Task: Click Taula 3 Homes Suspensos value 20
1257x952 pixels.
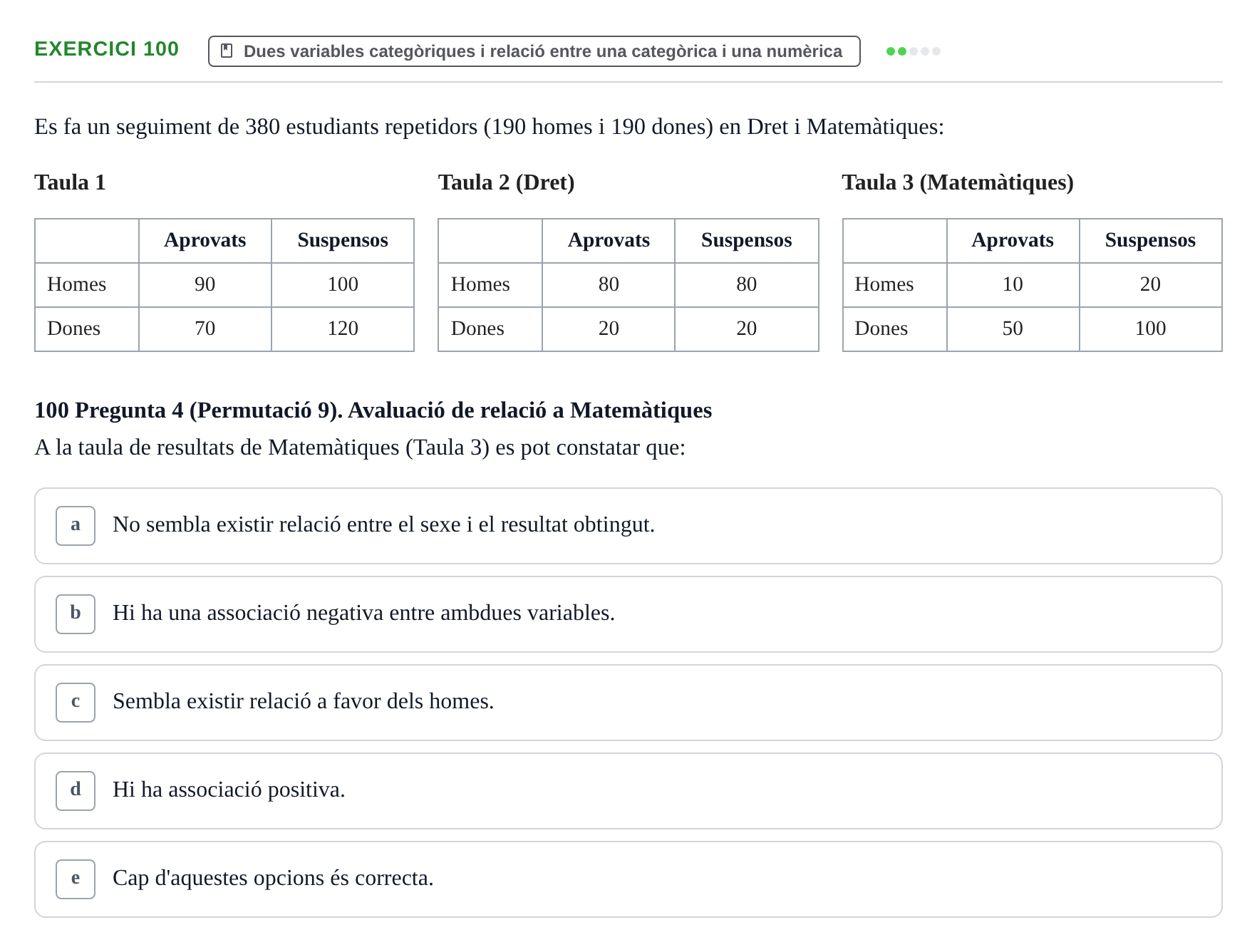Action: [x=1150, y=284]
